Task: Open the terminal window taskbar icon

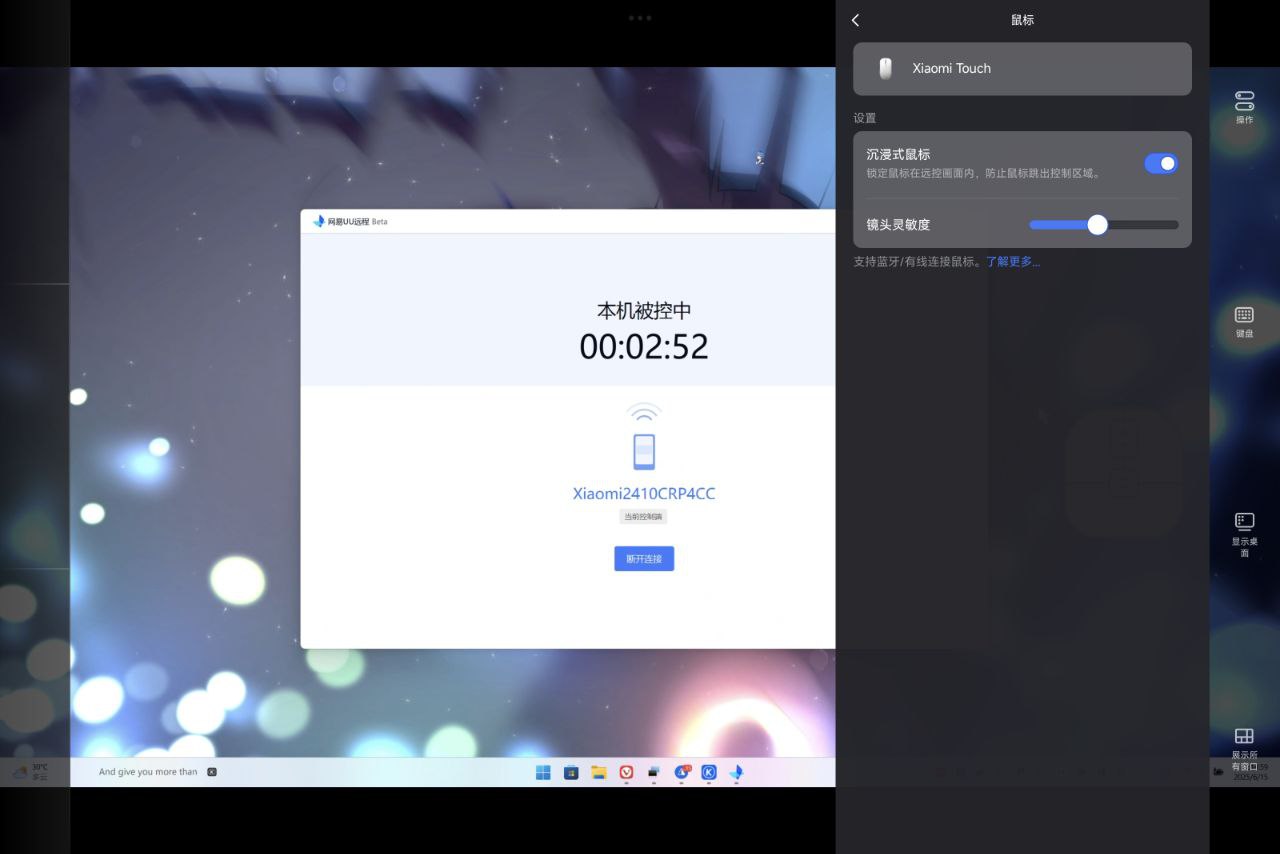Action: point(654,772)
